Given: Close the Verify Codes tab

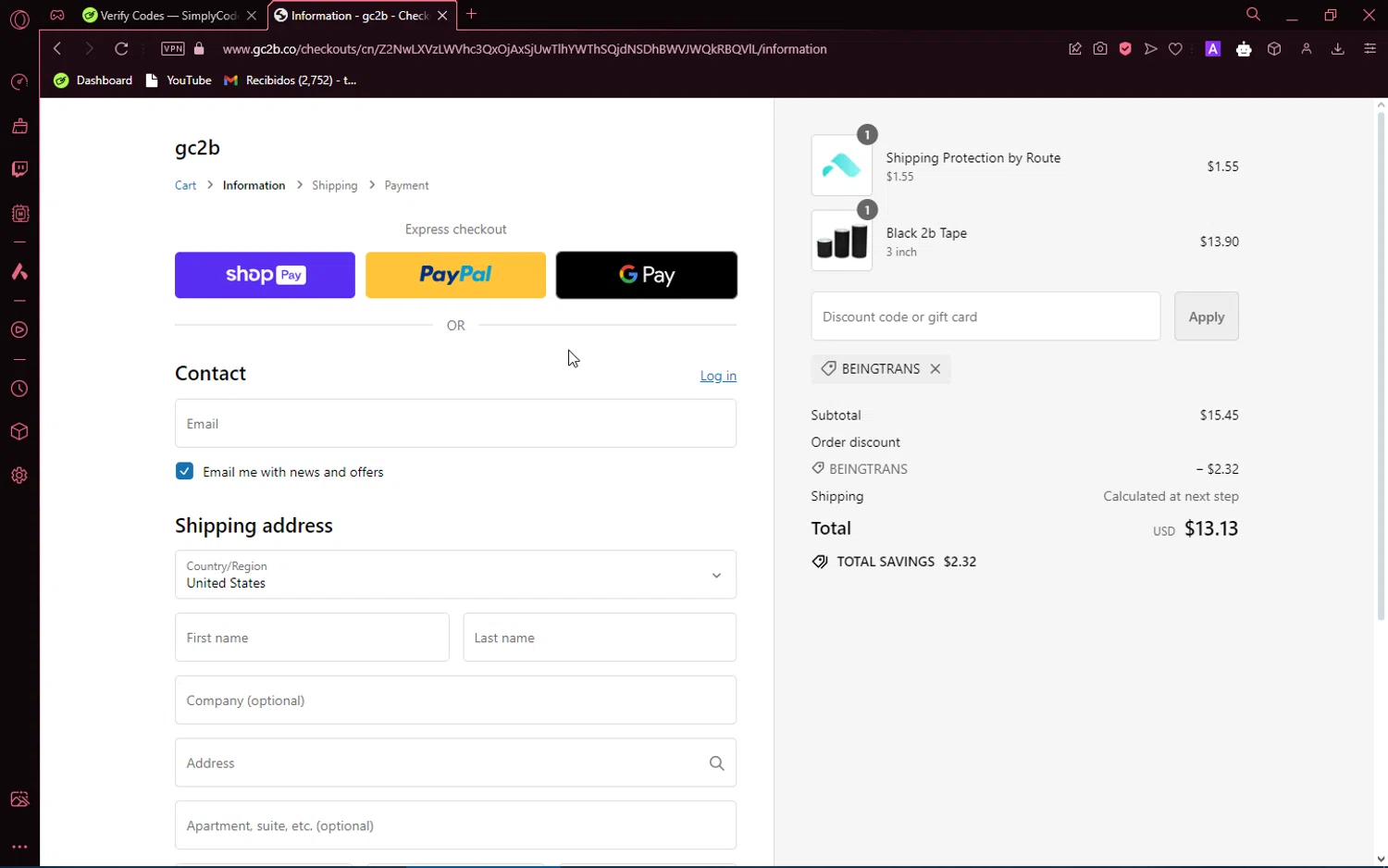Looking at the screenshot, I should point(251,16).
